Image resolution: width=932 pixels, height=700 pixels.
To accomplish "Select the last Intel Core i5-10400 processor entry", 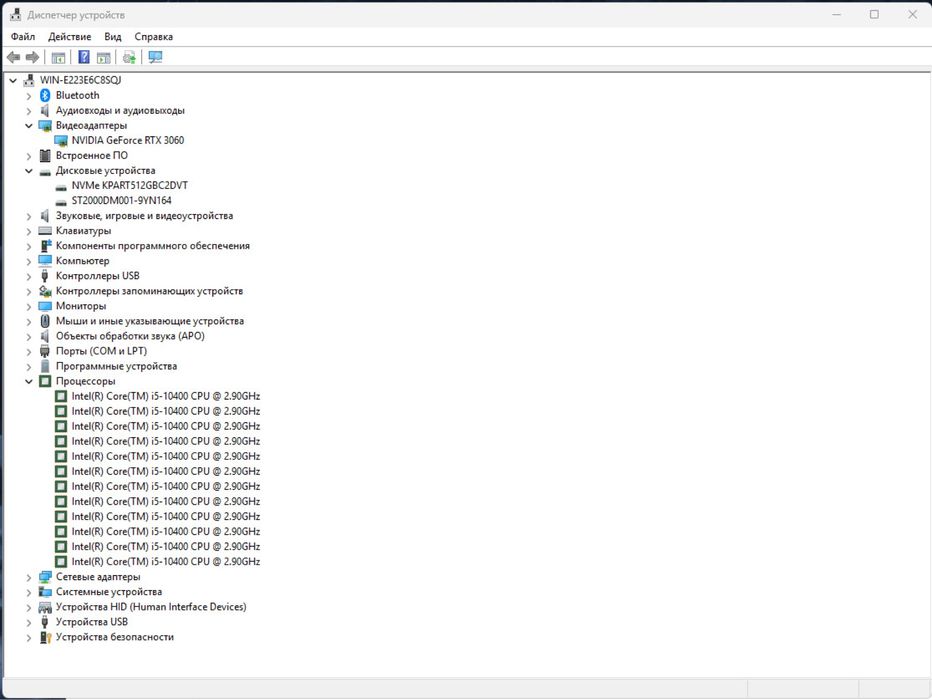I will point(166,562).
